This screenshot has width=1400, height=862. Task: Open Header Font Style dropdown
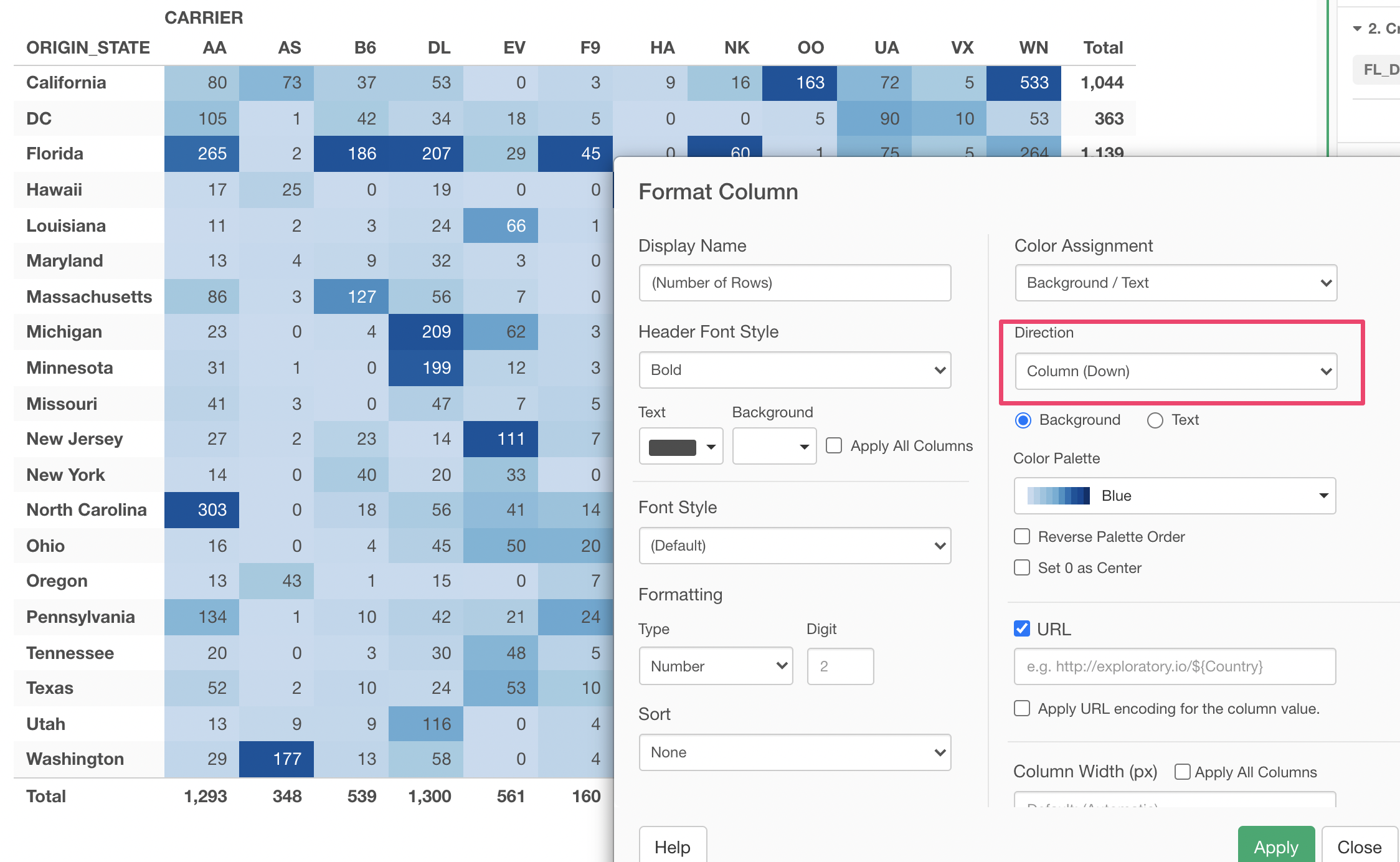click(x=795, y=370)
